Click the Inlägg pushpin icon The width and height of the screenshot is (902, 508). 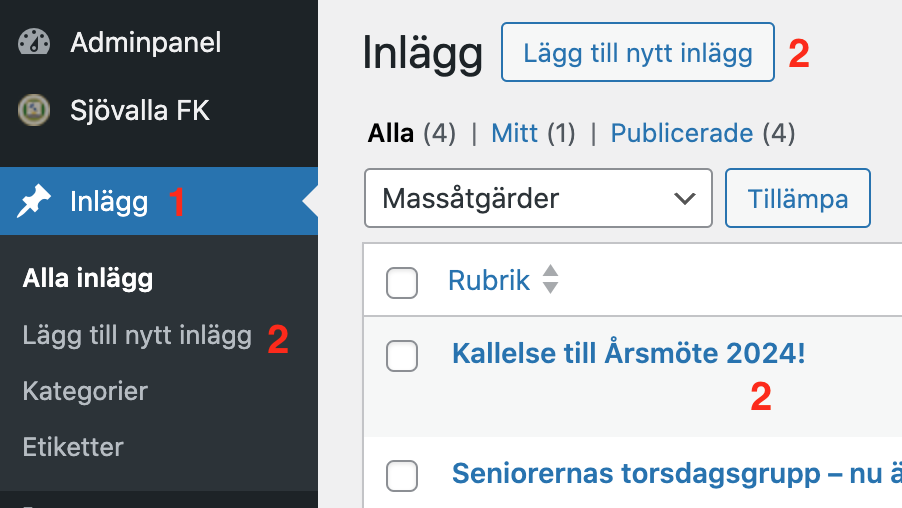tap(34, 202)
